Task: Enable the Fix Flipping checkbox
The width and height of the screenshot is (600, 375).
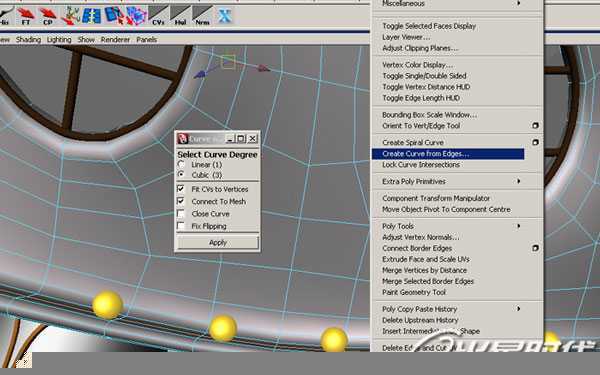Action: 181,226
